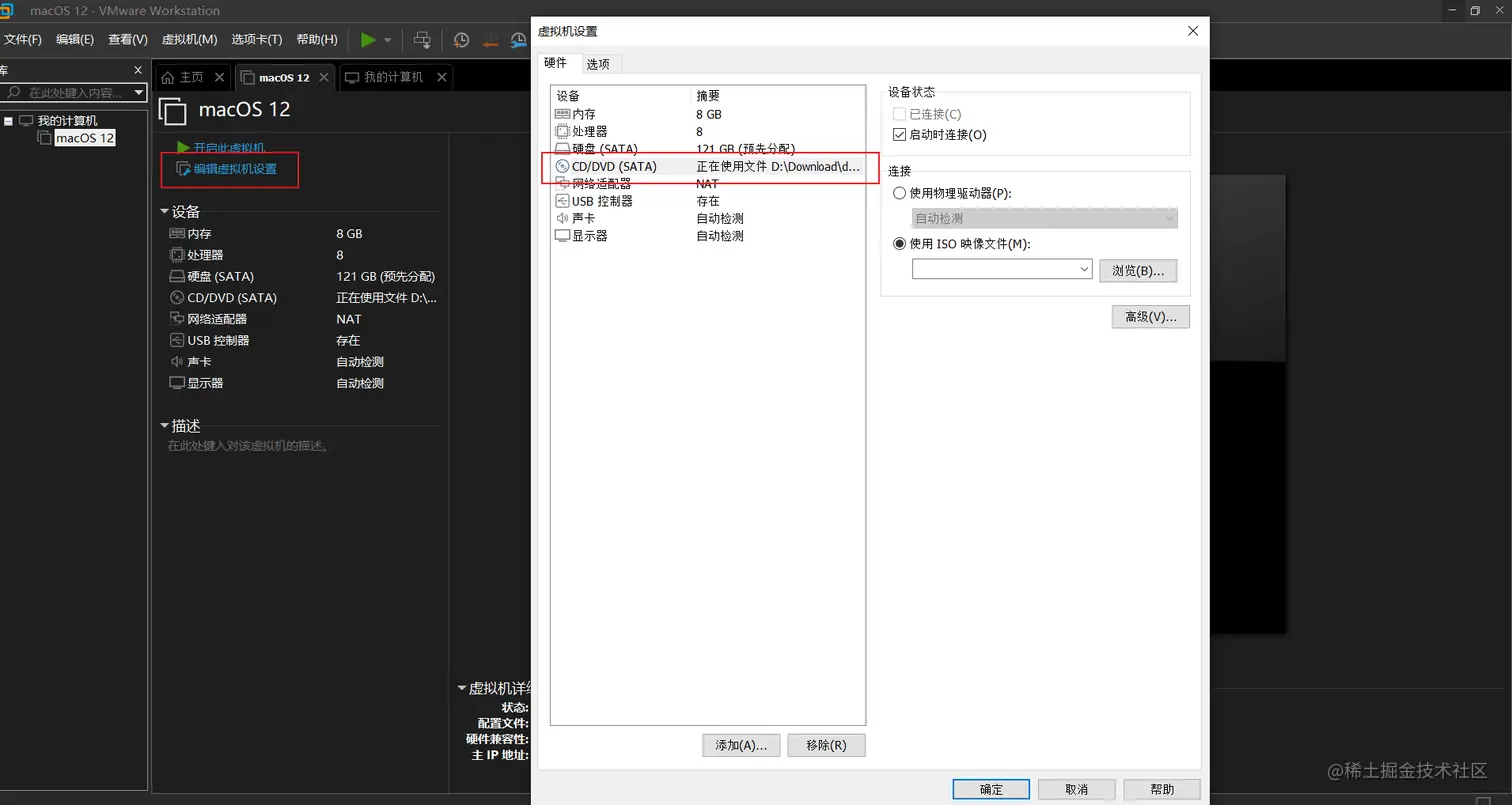Close the library sidebar panel
Viewport: 1512px width, 805px height.
coord(139,70)
